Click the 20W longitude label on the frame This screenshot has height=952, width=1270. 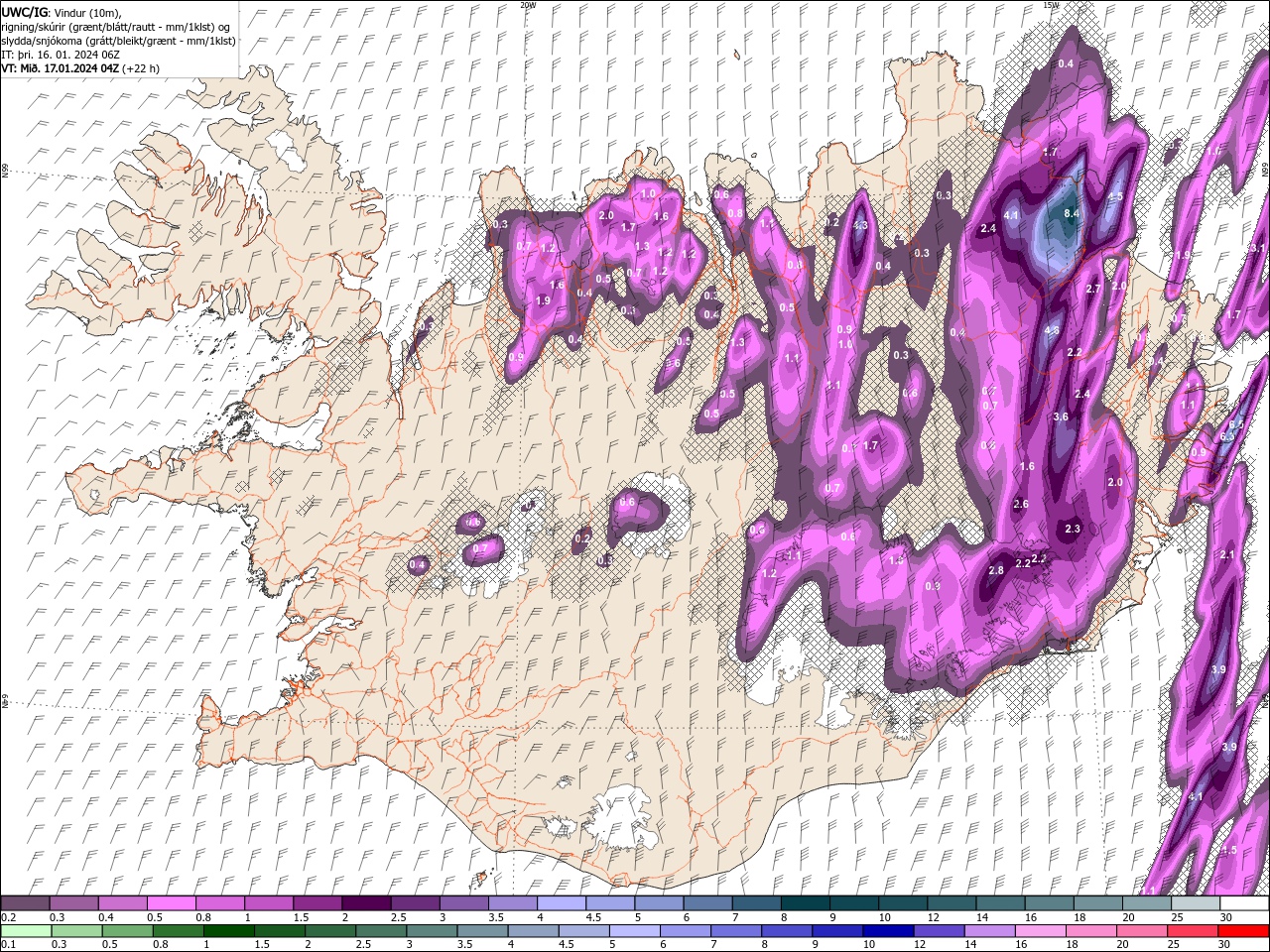[528, 5]
